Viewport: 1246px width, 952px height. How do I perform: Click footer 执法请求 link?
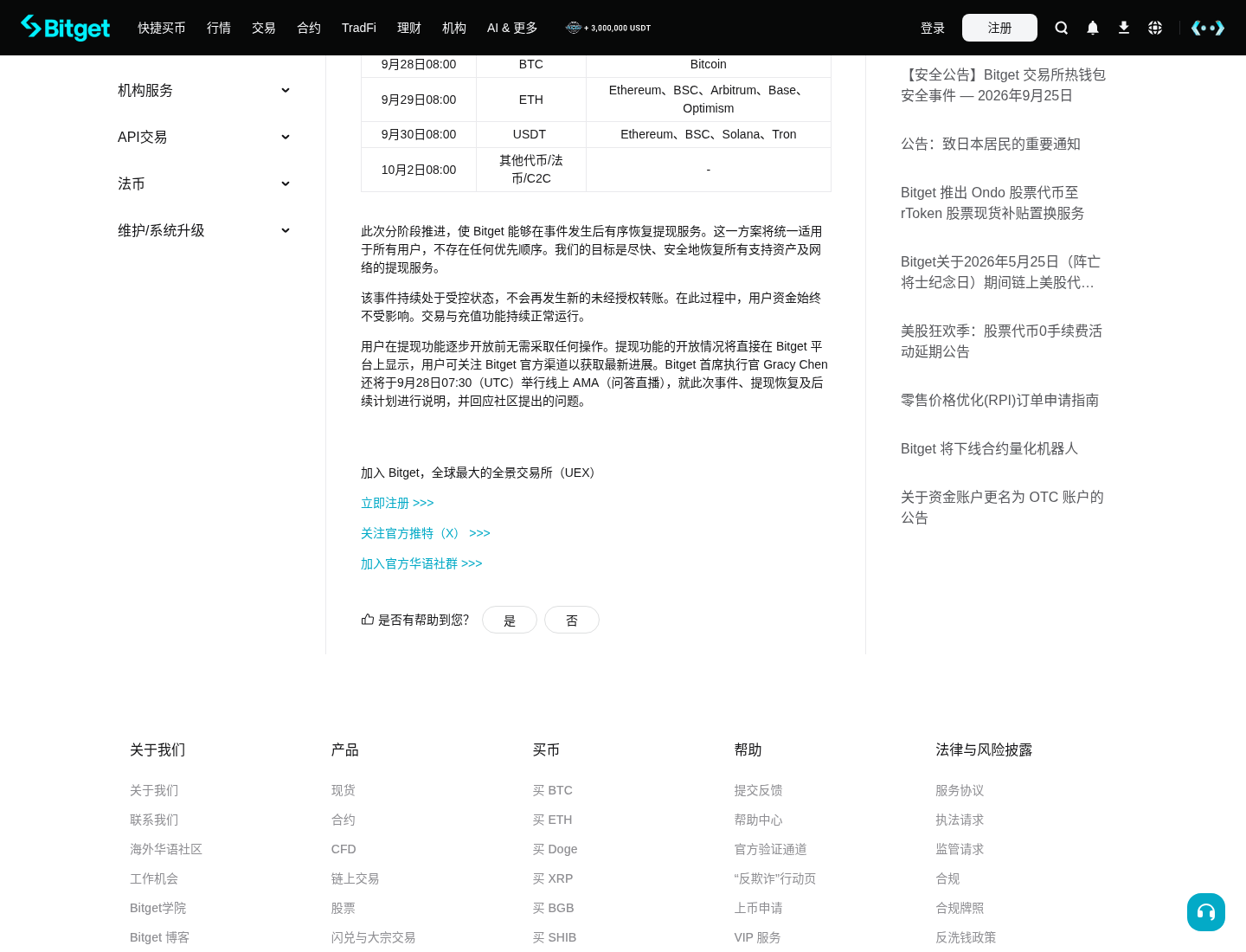(x=960, y=820)
